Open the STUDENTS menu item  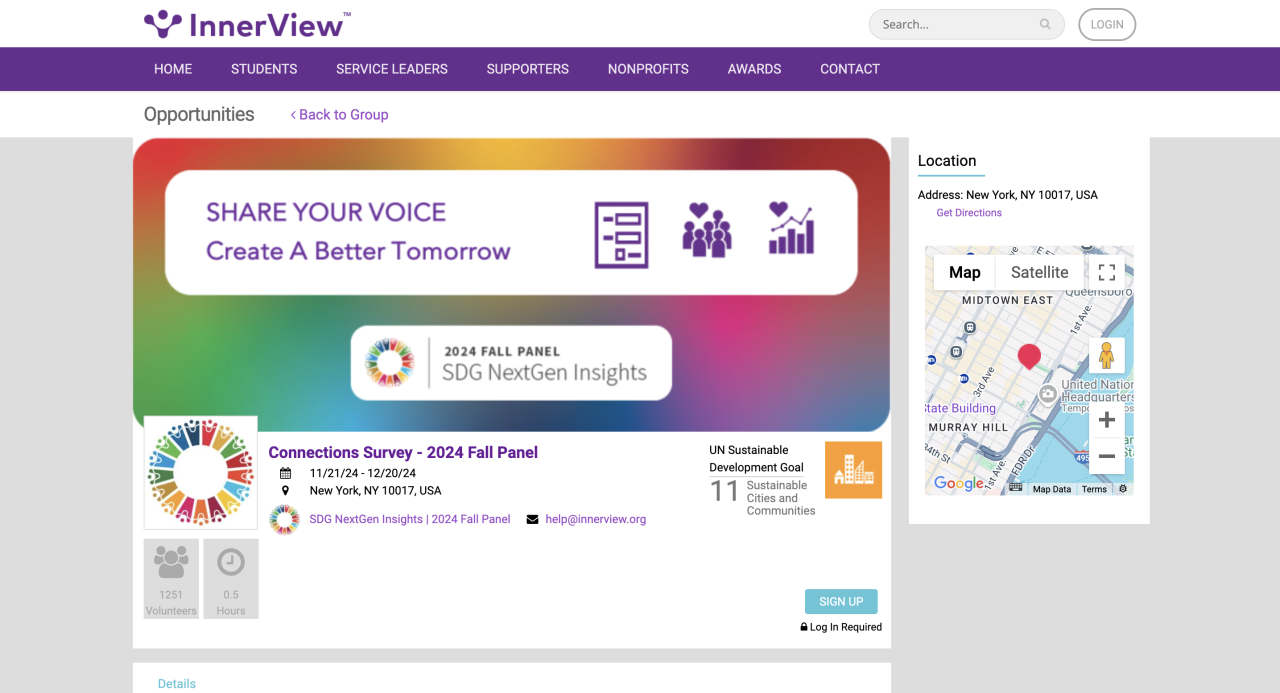[264, 69]
